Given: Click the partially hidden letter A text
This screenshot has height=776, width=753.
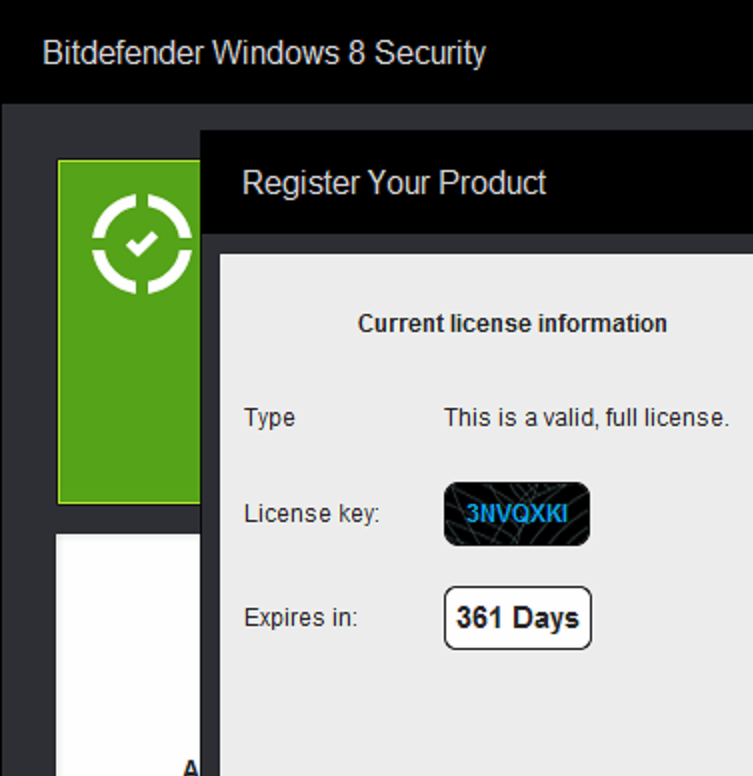Looking at the screenshot, I should coord(191,767).
